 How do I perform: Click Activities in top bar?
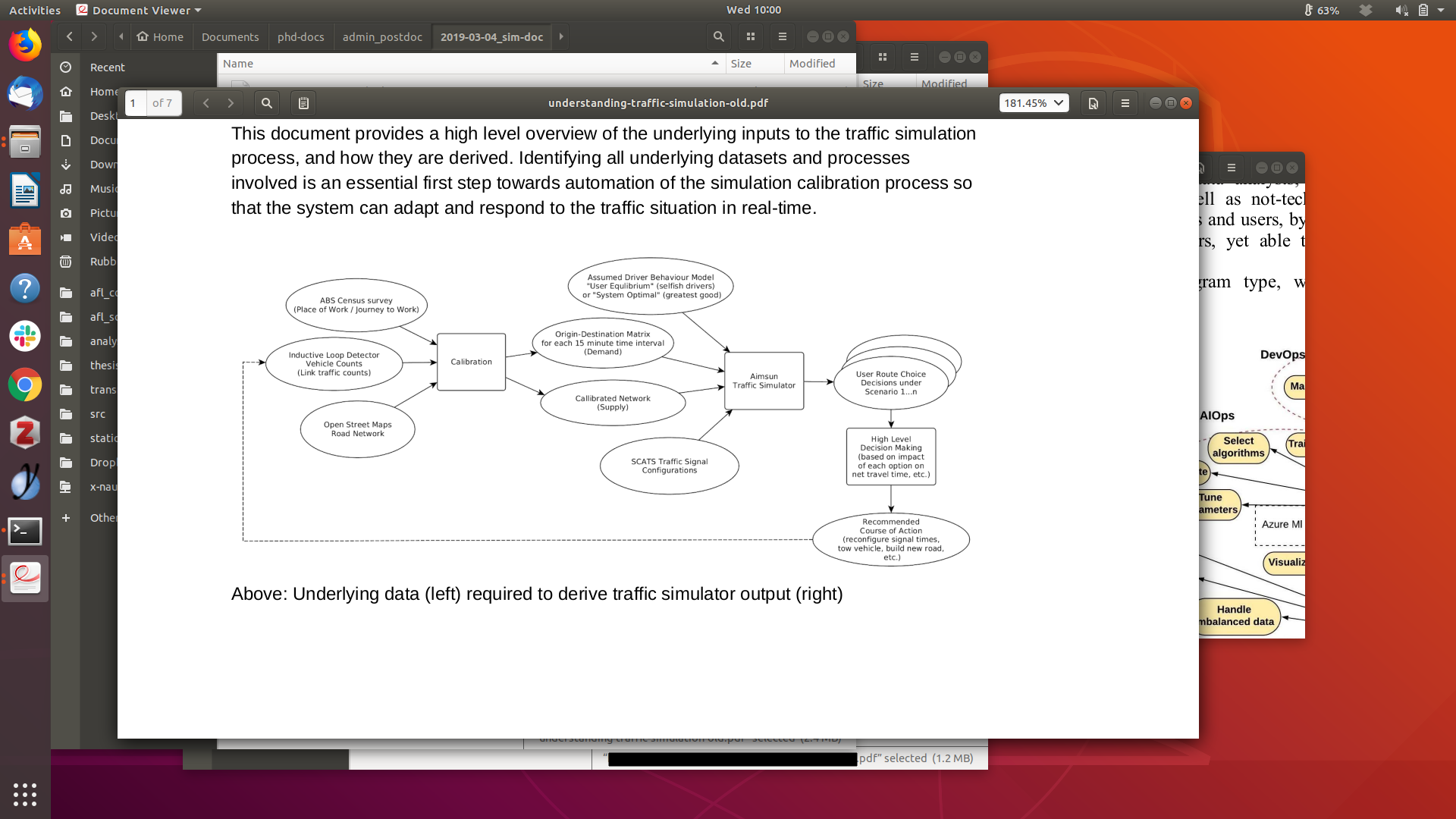coord(35,10)
